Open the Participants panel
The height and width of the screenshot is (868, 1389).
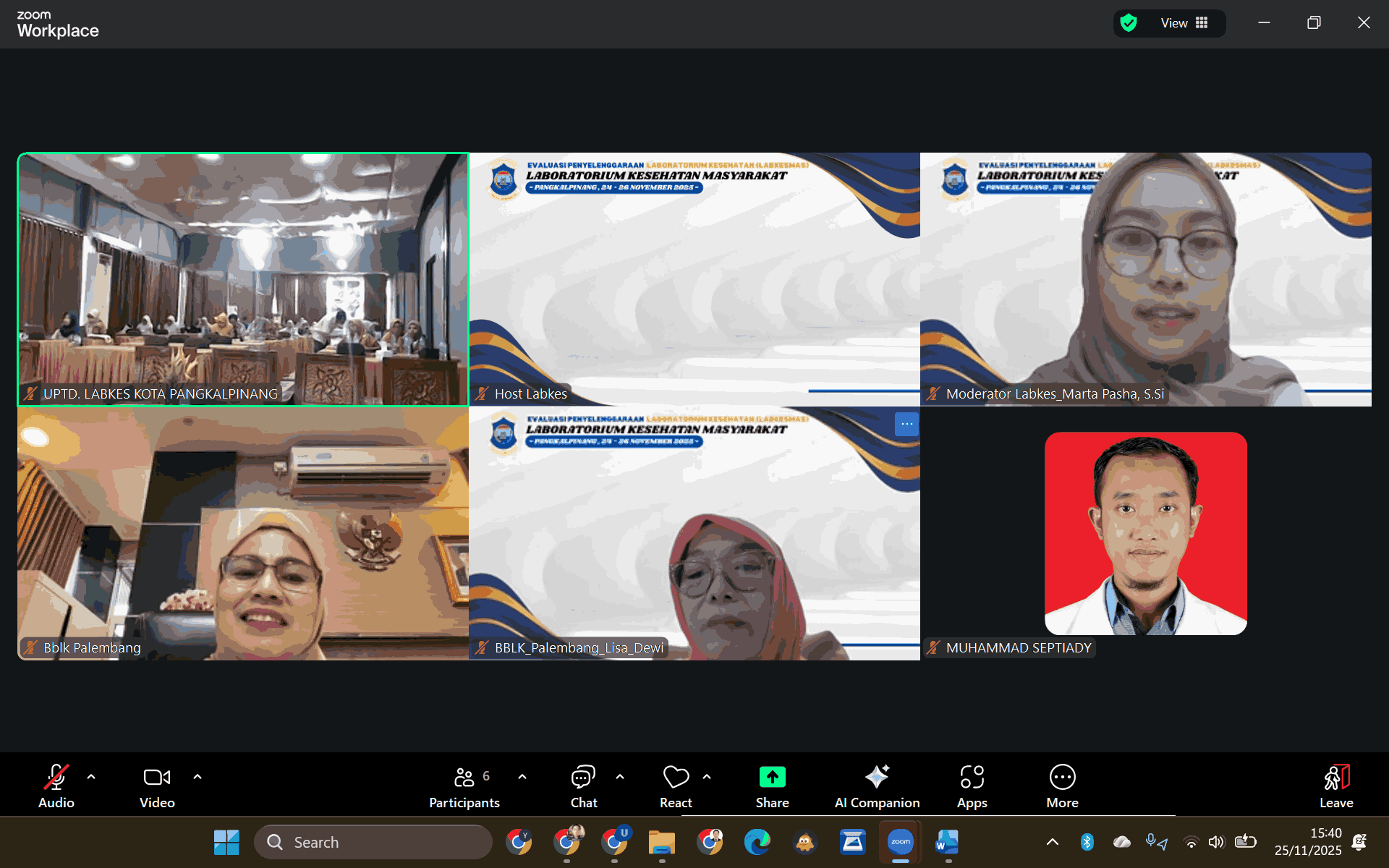(x=464, y=786)
